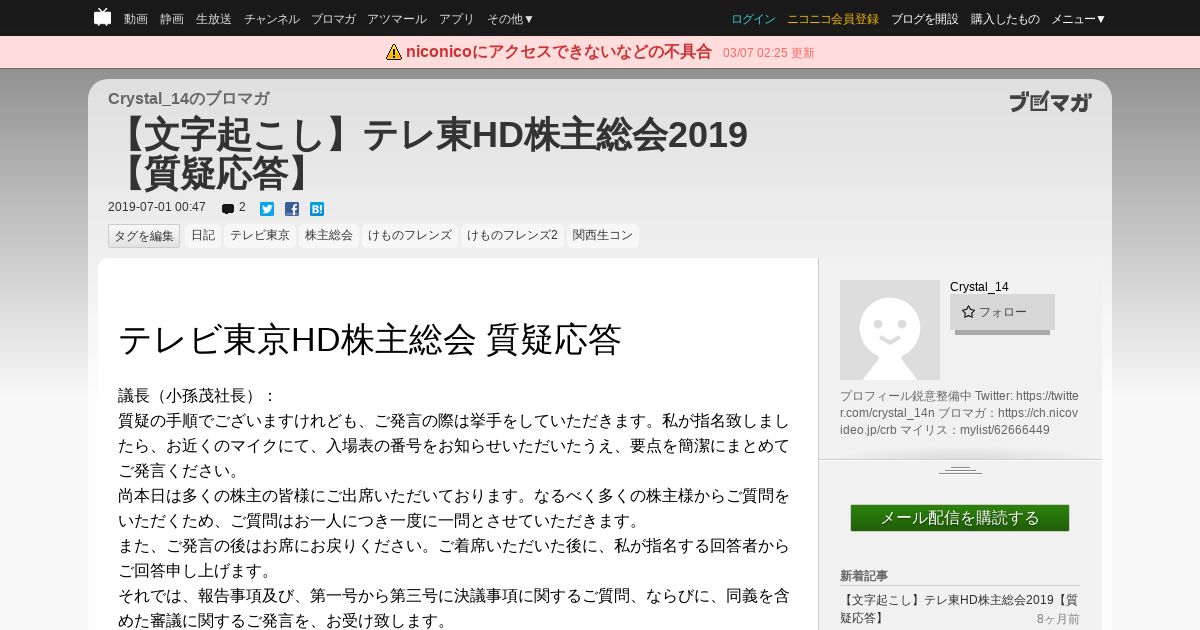1200x630 pixels.
Task: Click the niconico TV logo icon
Action: coord(102,17)
